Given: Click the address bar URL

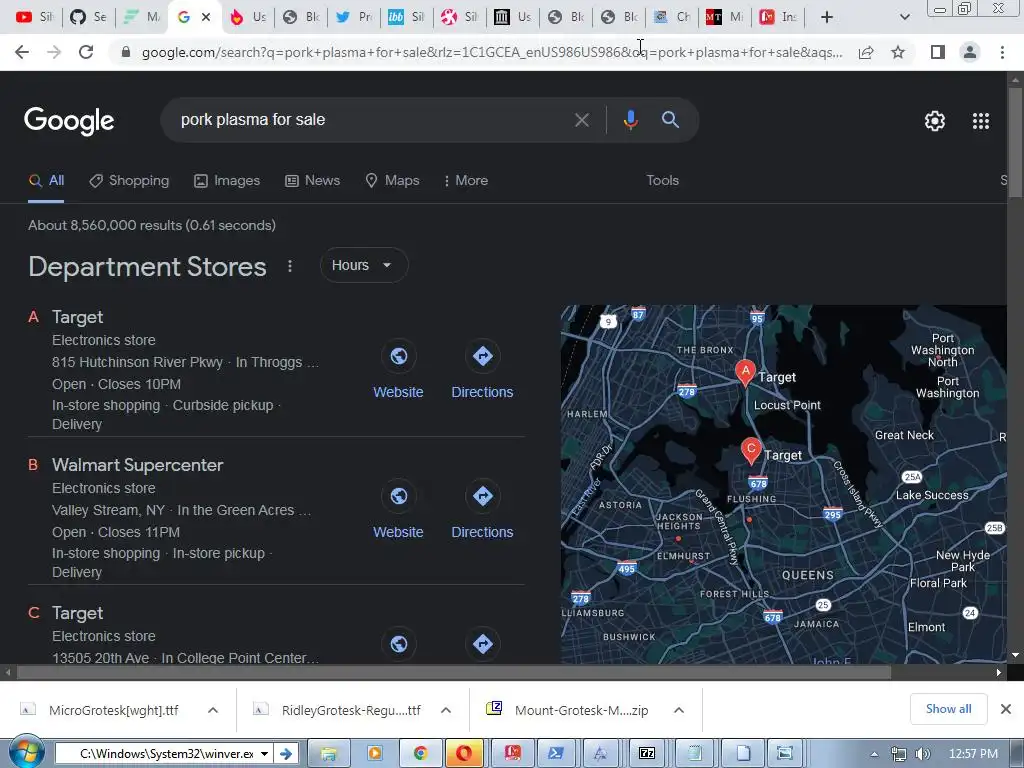Looking at the screenshot, I should click(492, 52).
